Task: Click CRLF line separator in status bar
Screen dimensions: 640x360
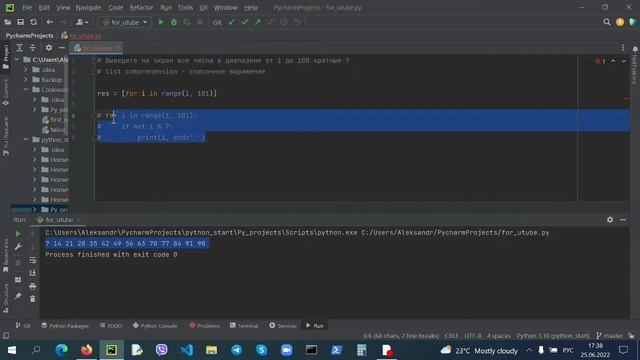Action: [451, 336]
